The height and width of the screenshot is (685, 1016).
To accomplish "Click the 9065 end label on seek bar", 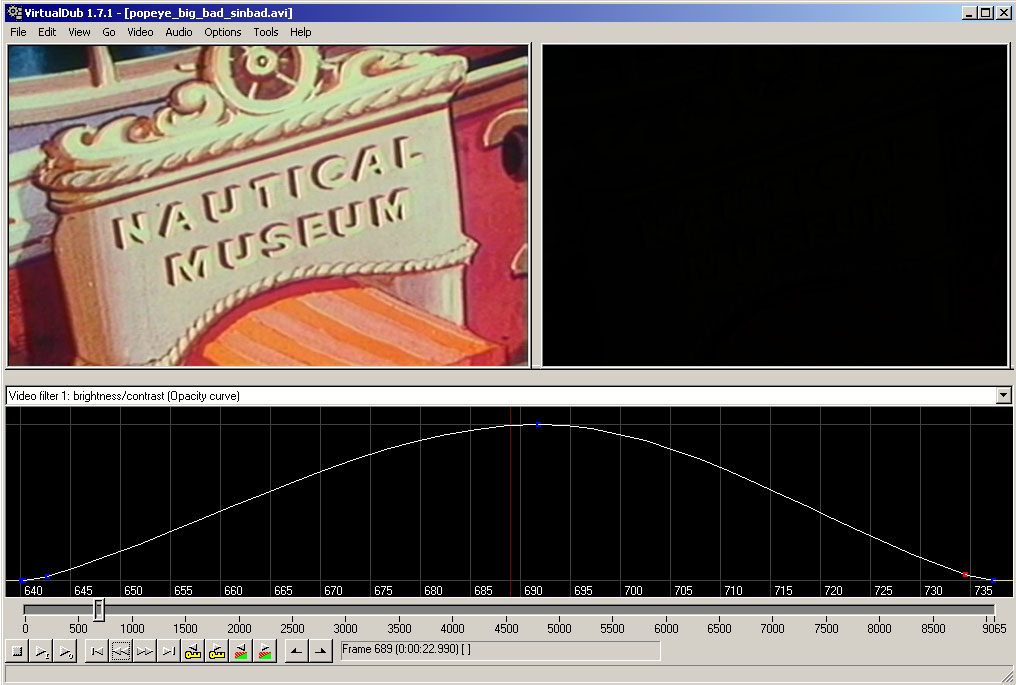I will [994, 629].
